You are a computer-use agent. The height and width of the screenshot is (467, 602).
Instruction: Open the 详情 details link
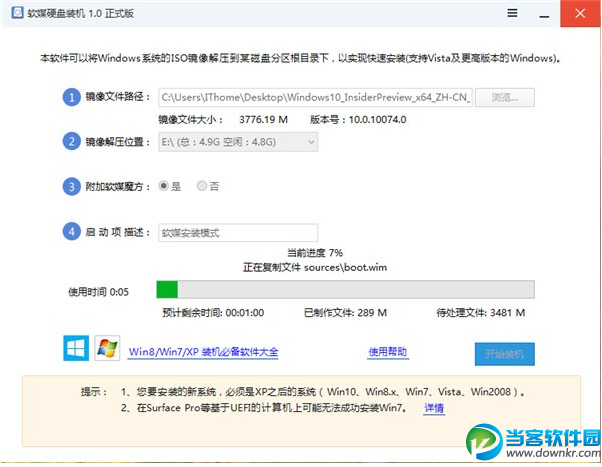point(434,408)
